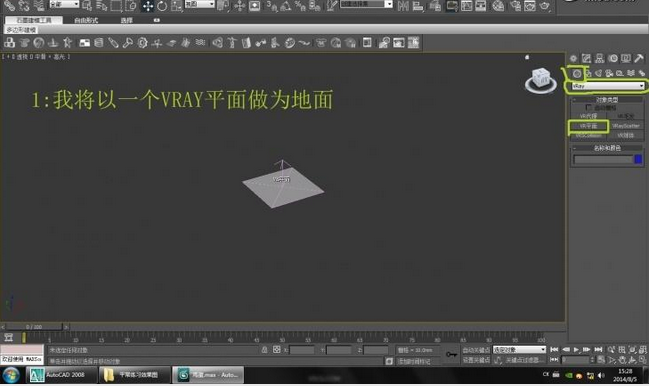Toggle Window/Crossing selection icon
The width and height of the screenshot is (649, 386).
click(131, 5)
